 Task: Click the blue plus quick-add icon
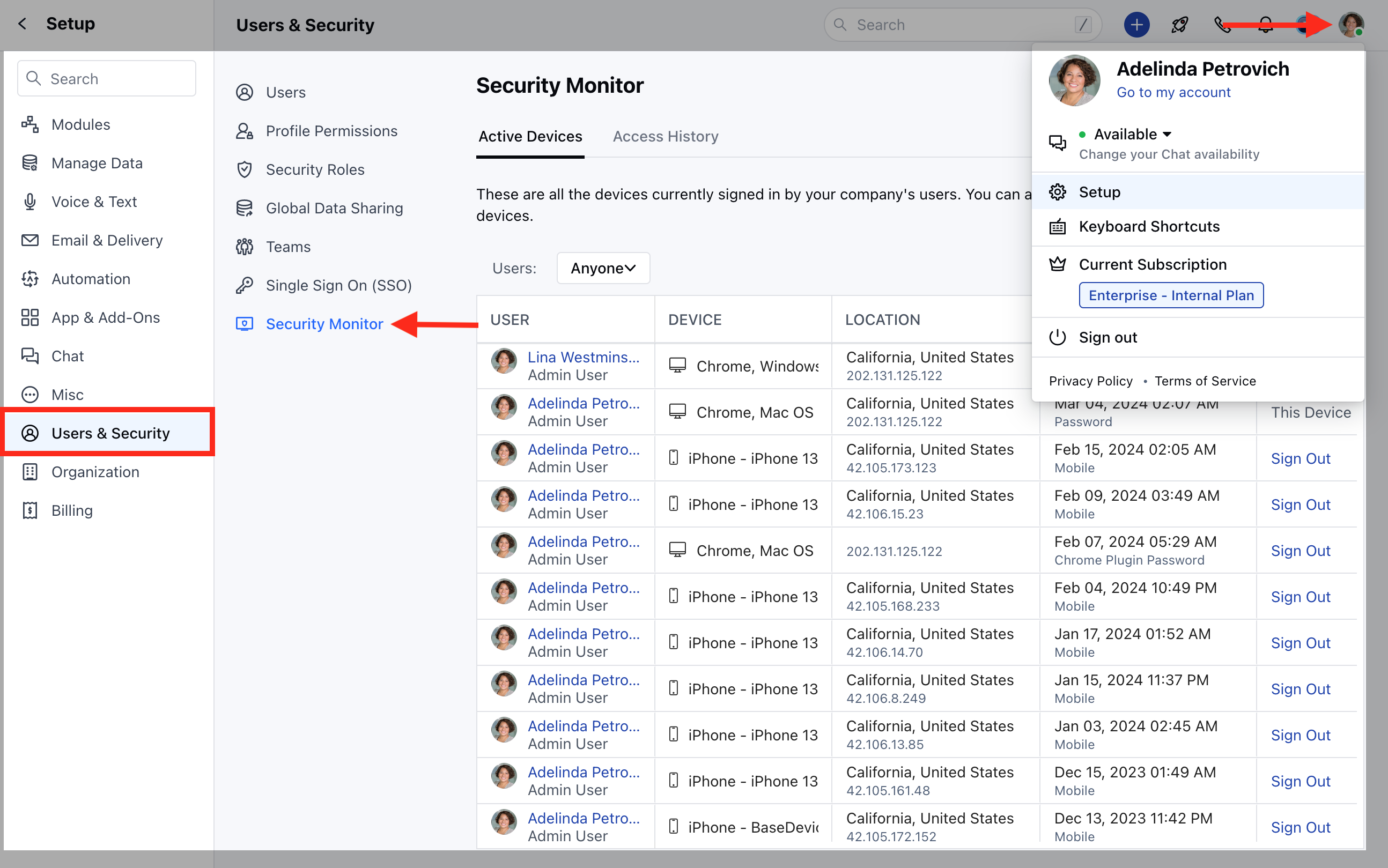click(x=1136, y=25)
